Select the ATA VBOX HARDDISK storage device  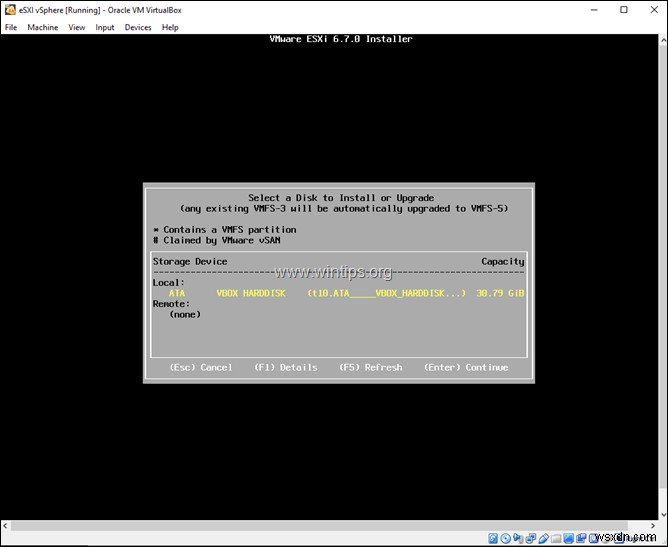(x=339, y=293)
